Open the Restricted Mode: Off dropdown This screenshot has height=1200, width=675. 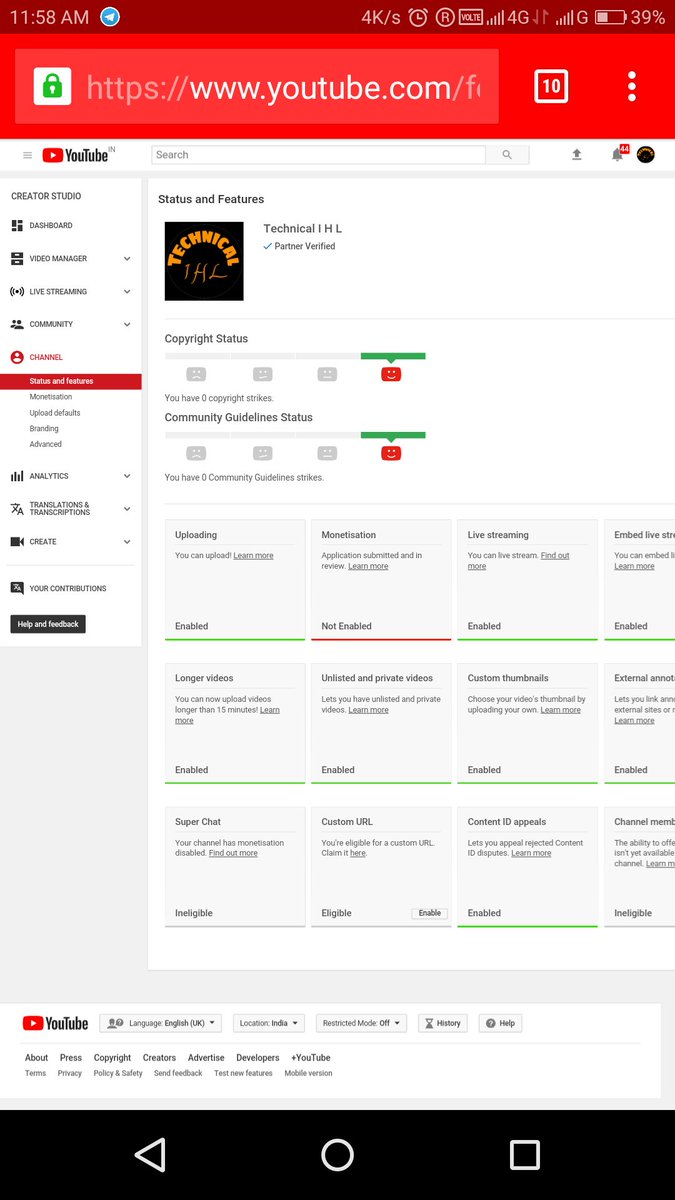tap(362, 1023)
